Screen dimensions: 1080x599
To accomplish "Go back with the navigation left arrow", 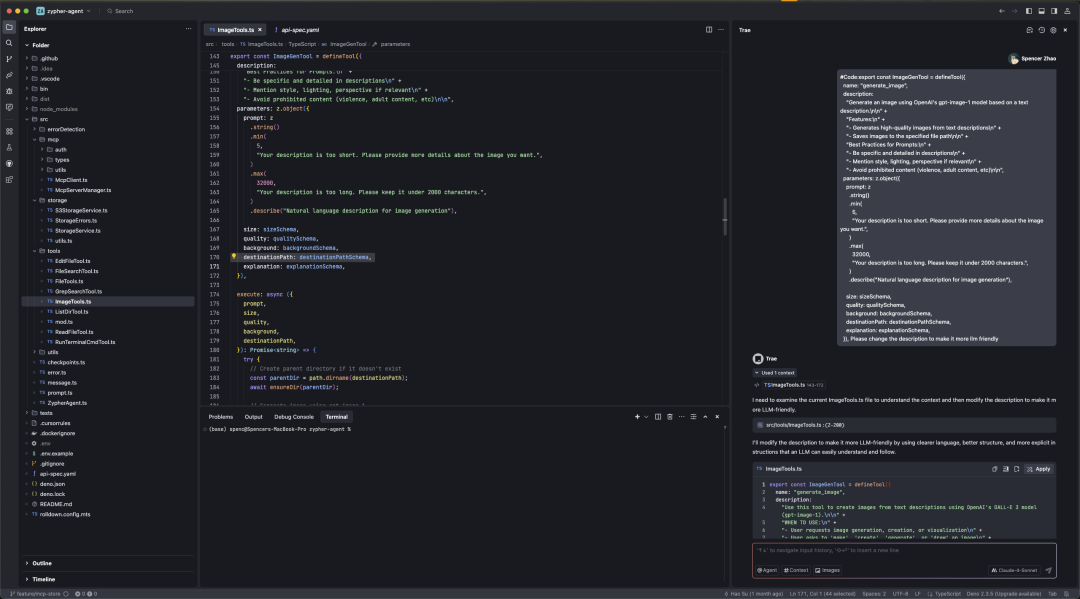I will pyautogui.click(x=1001, y=11).
